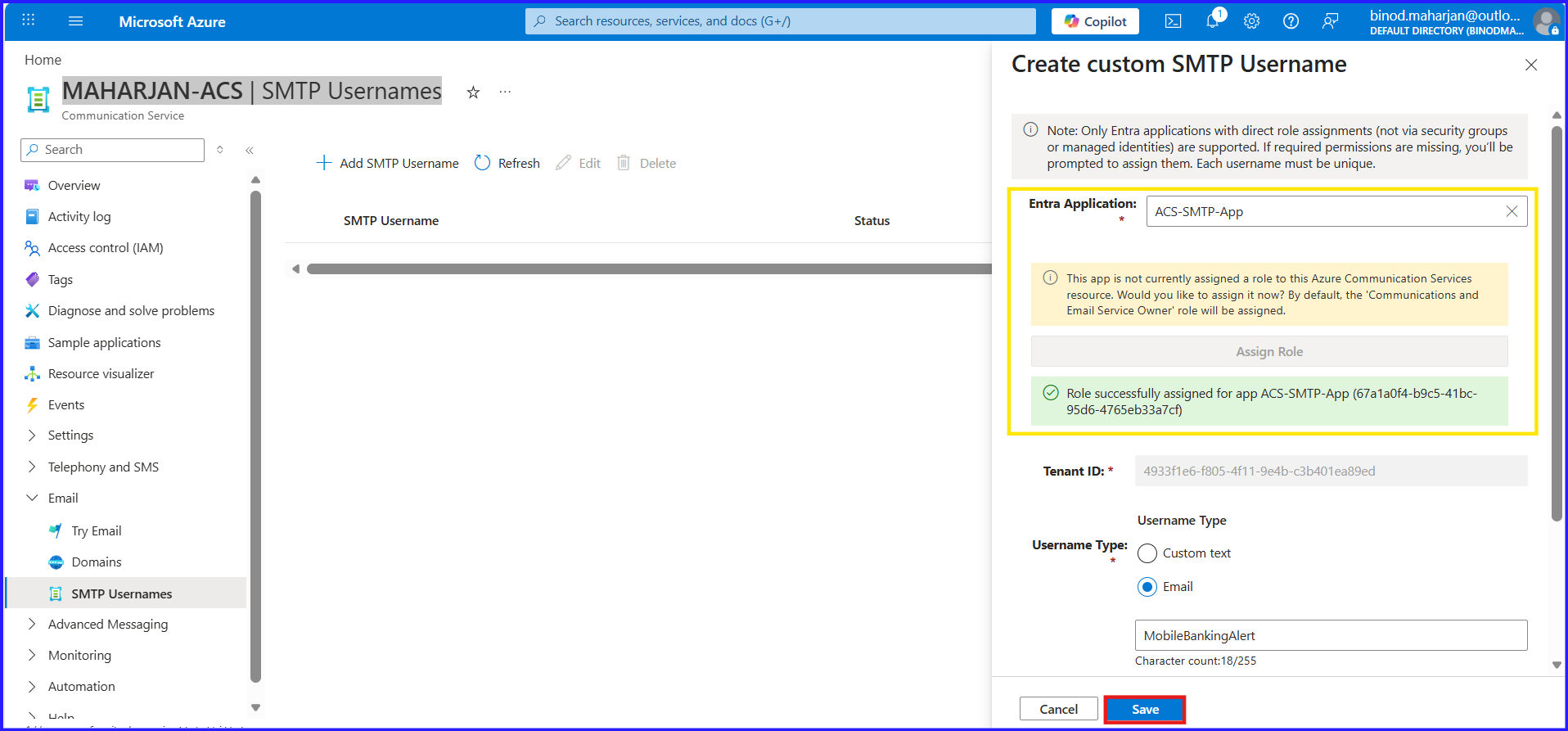Click the expand/collapse all arrows by Search
The image size is (1568, 731).
tap(219, 150)
